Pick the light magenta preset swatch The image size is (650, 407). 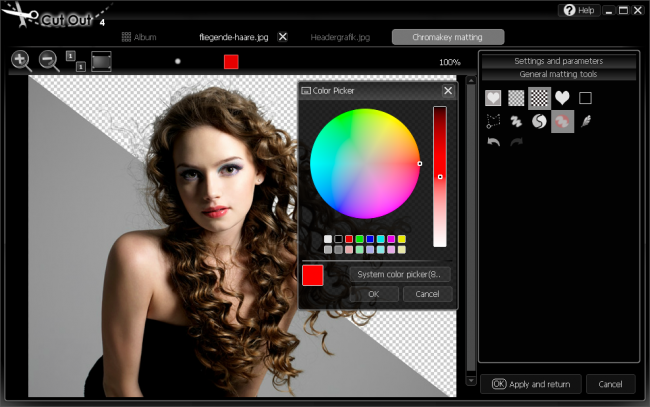391,250
